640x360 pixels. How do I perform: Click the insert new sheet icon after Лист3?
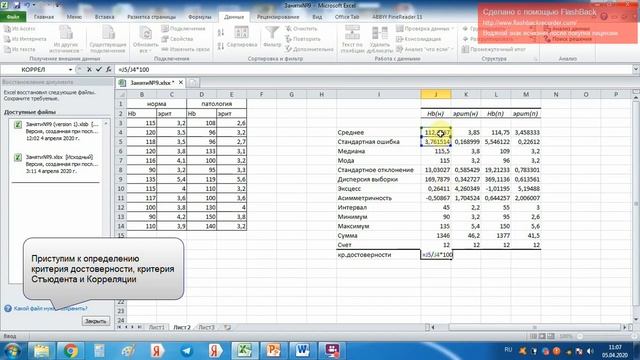click(x=227, y=327)
